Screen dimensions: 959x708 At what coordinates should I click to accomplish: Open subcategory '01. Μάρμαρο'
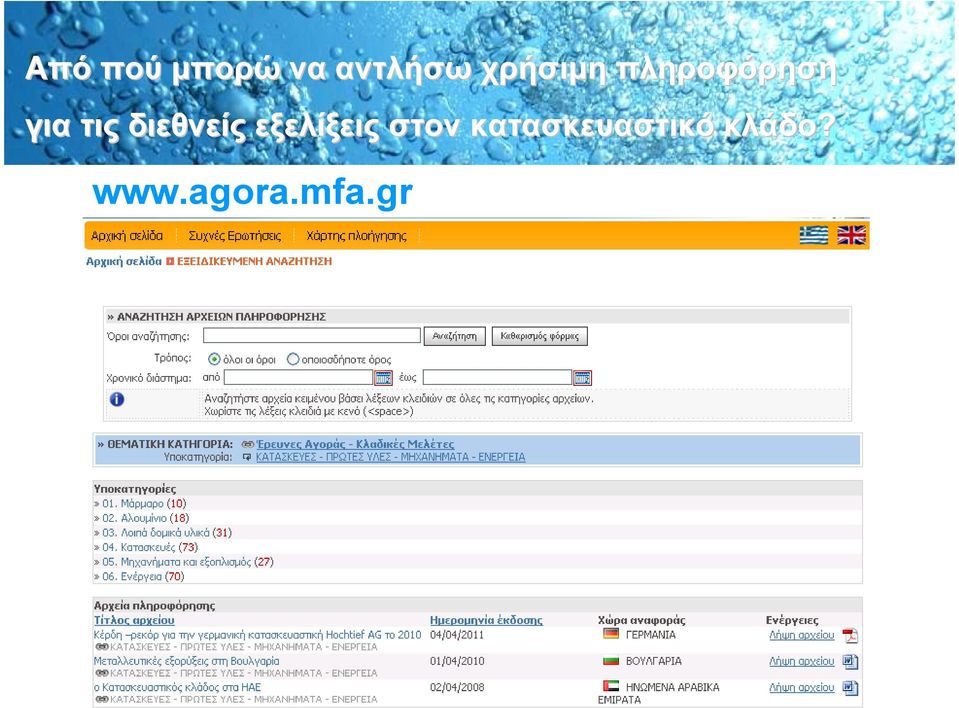tap(133, 504)
